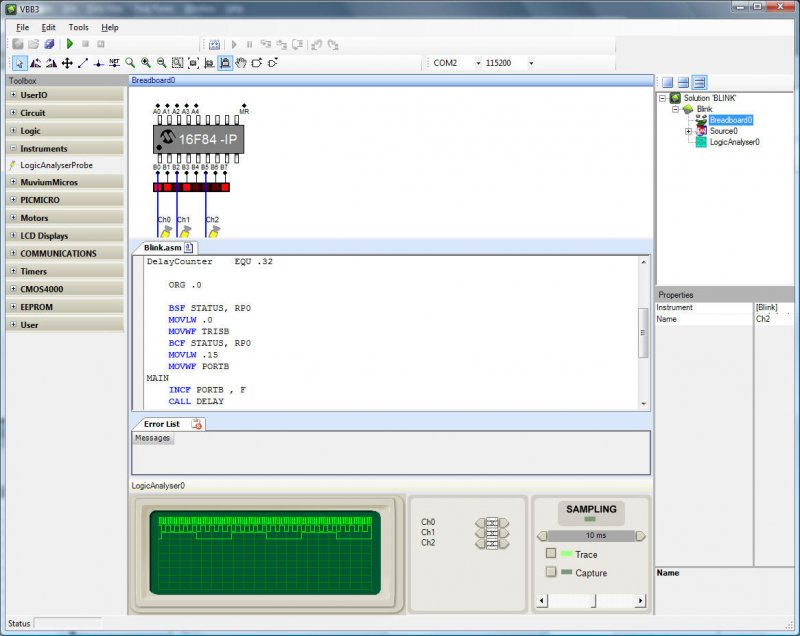This screenshot has width=800, height=636.
Task: Click the green Run simulation arrow
Action: coord(70,44)
